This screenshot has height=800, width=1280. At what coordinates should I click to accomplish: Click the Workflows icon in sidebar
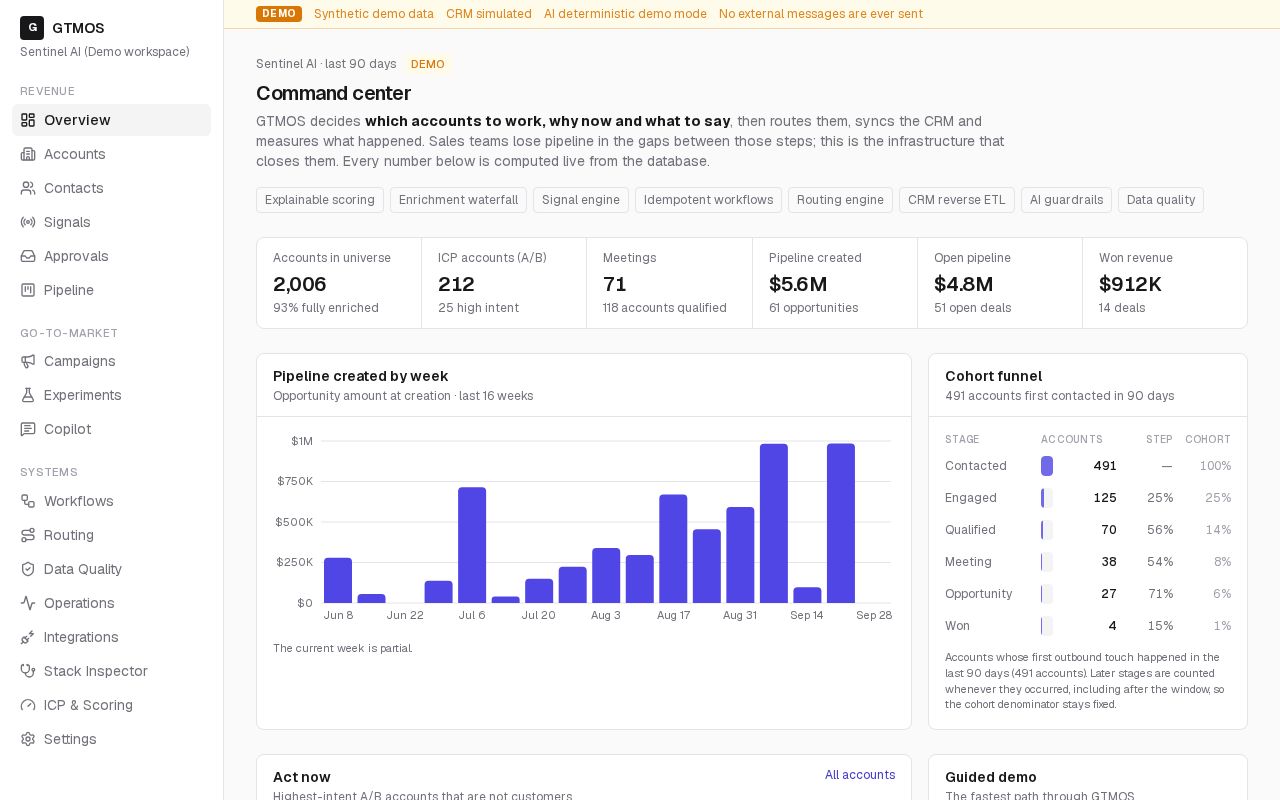28,501
